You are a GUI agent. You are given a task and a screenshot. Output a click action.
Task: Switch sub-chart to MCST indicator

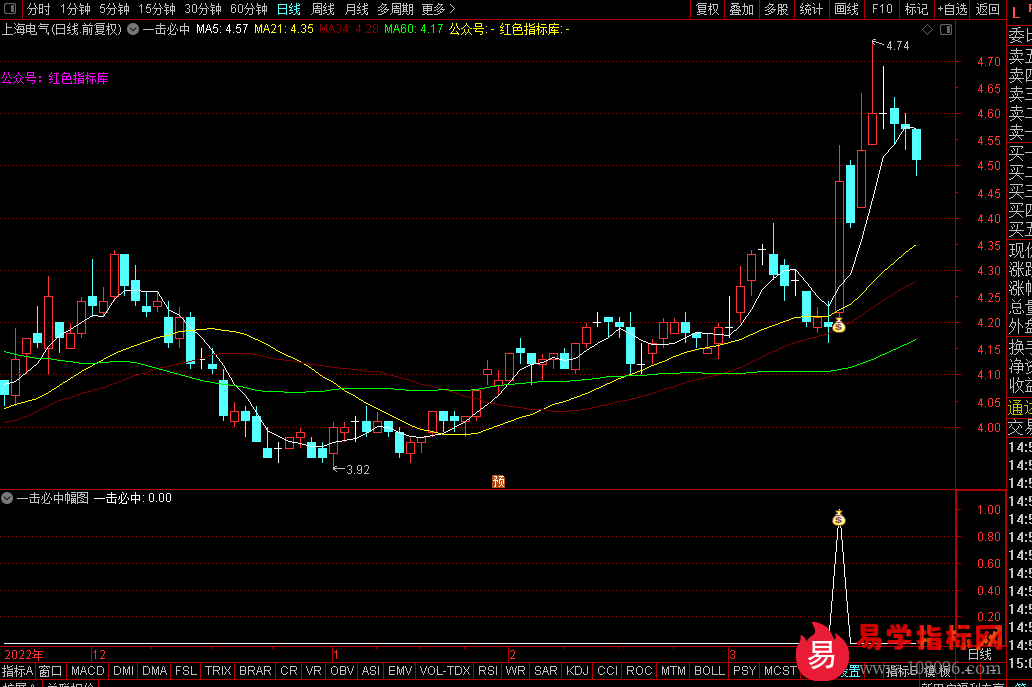point(780,671)
